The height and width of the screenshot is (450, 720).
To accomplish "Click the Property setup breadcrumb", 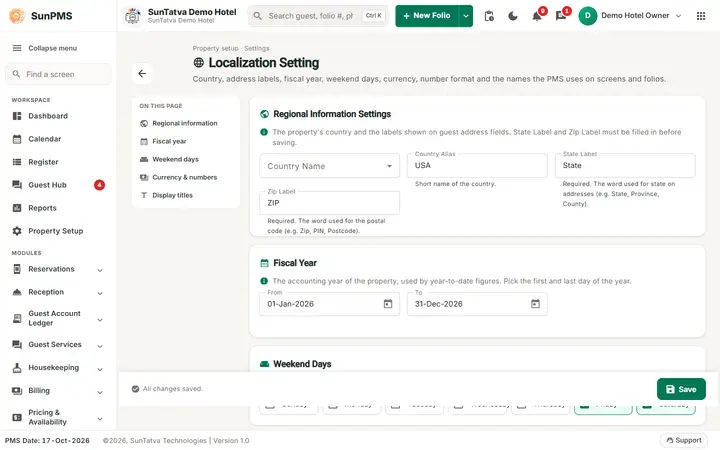I will click(x=215, y=48).
